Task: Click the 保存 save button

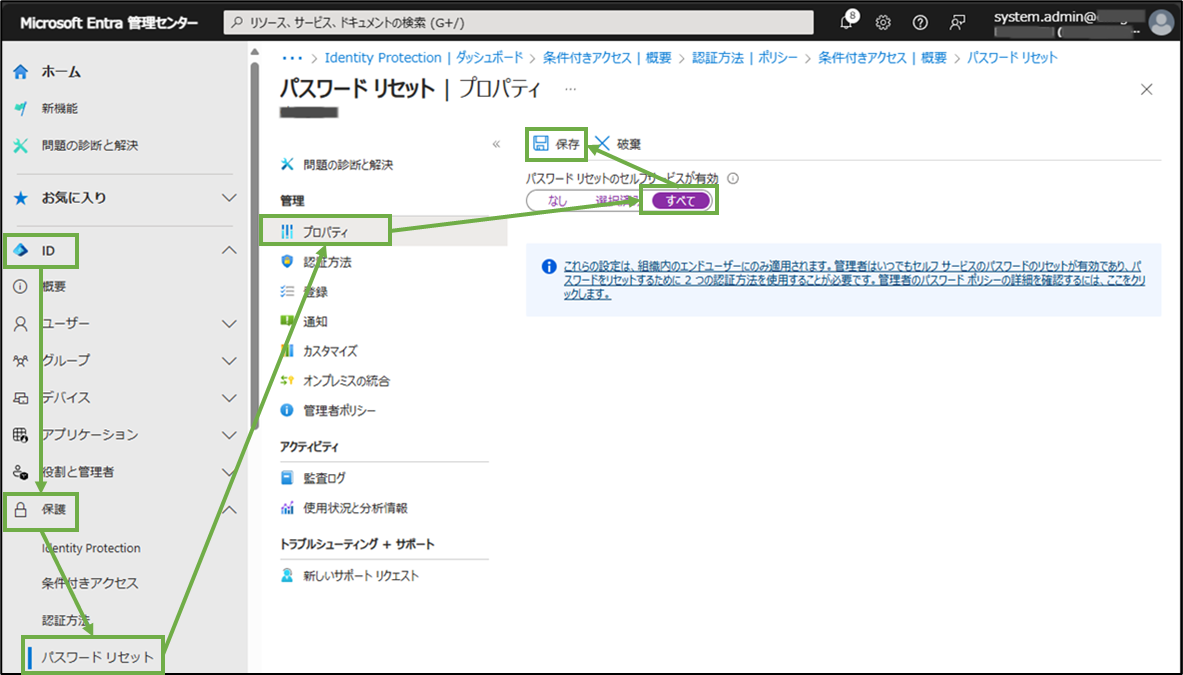Action: (556, 143)
